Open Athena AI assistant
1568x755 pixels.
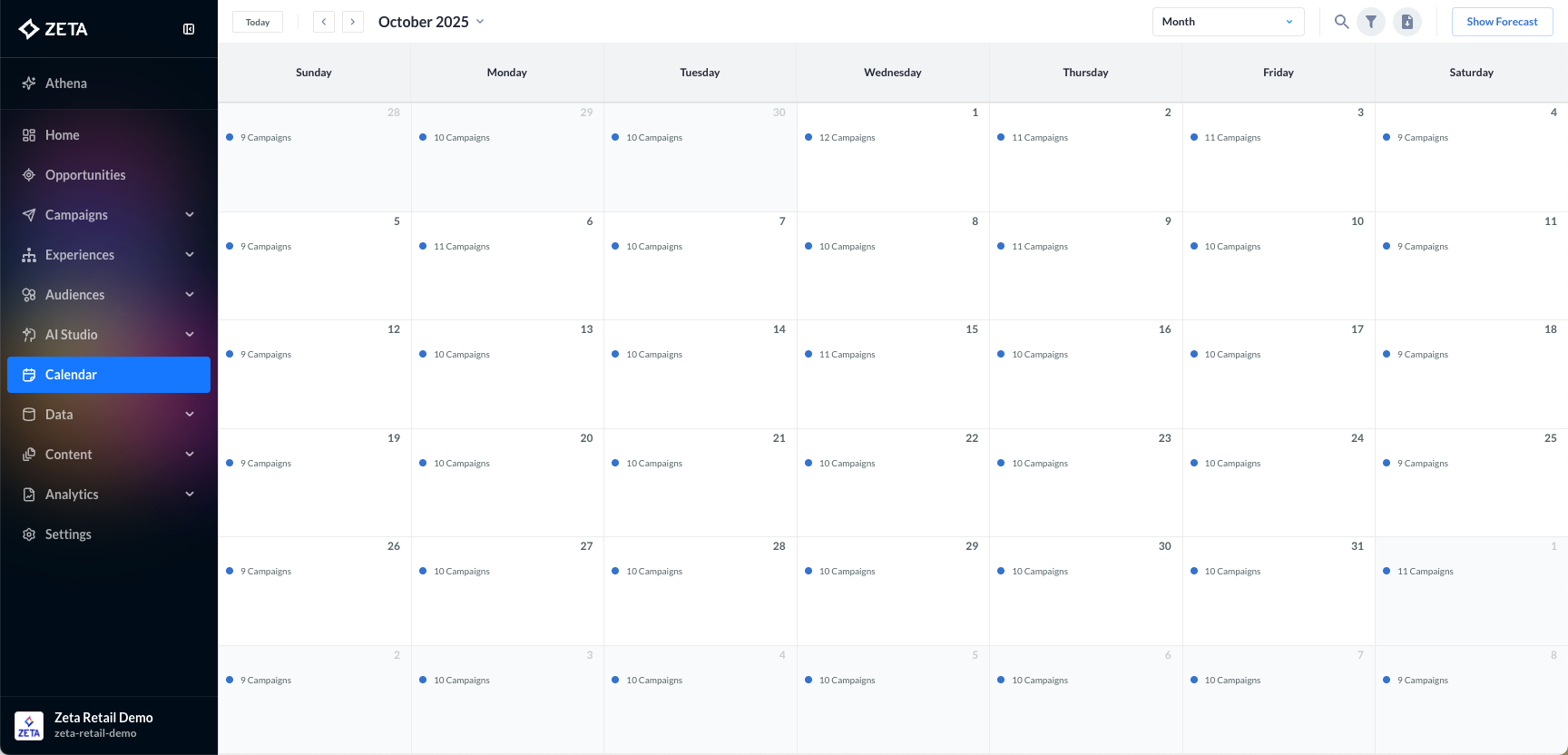point(65,83)
